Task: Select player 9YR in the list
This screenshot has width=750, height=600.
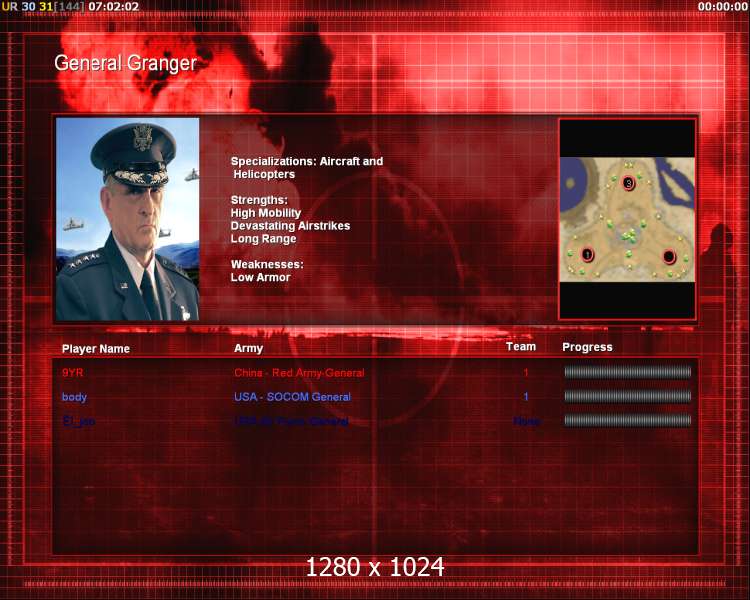Action: click(73, 373)
